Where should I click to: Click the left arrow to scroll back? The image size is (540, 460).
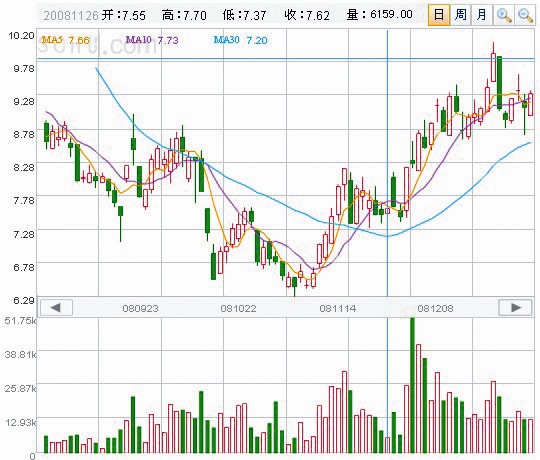tap(56, 307)
